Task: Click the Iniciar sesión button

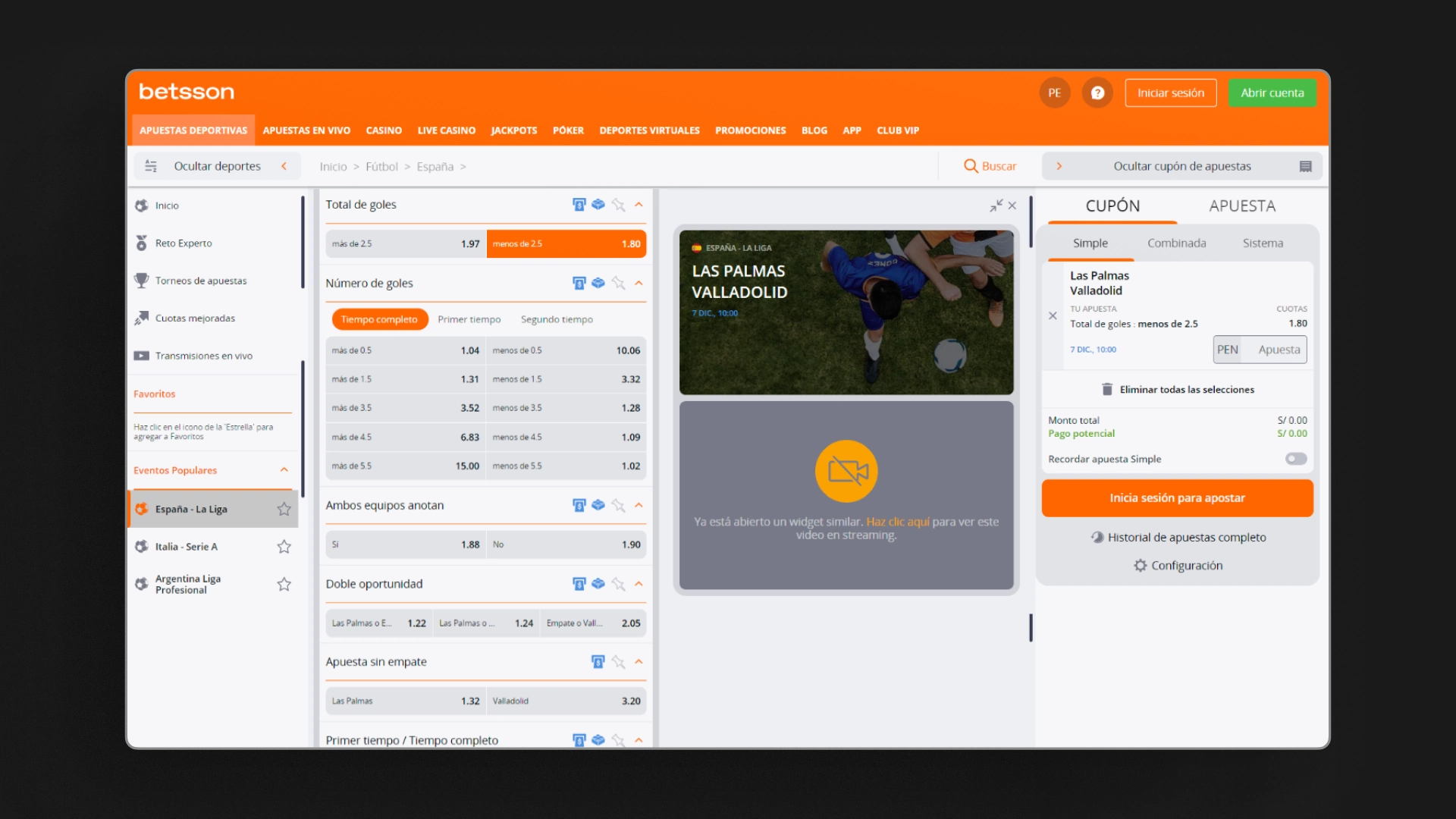Action: pyautogui.click(x=1171, y=93)
